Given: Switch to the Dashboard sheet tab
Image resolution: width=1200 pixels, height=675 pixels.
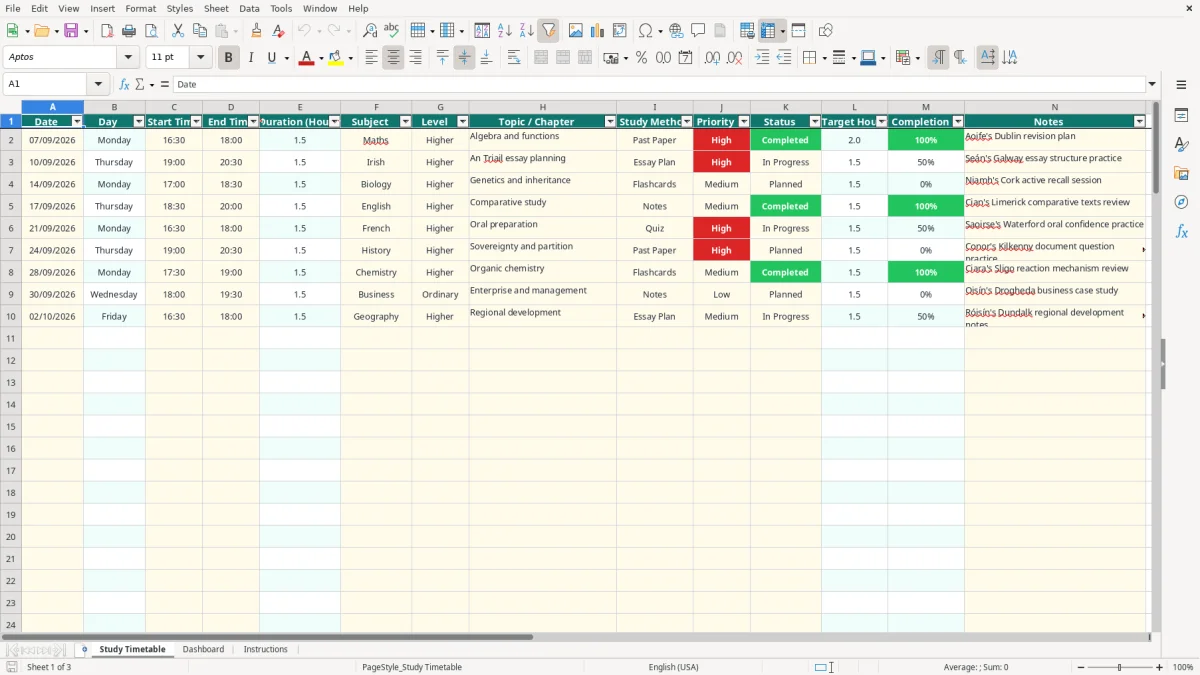Looking at the screenshot, I should (x=203, y=649).
